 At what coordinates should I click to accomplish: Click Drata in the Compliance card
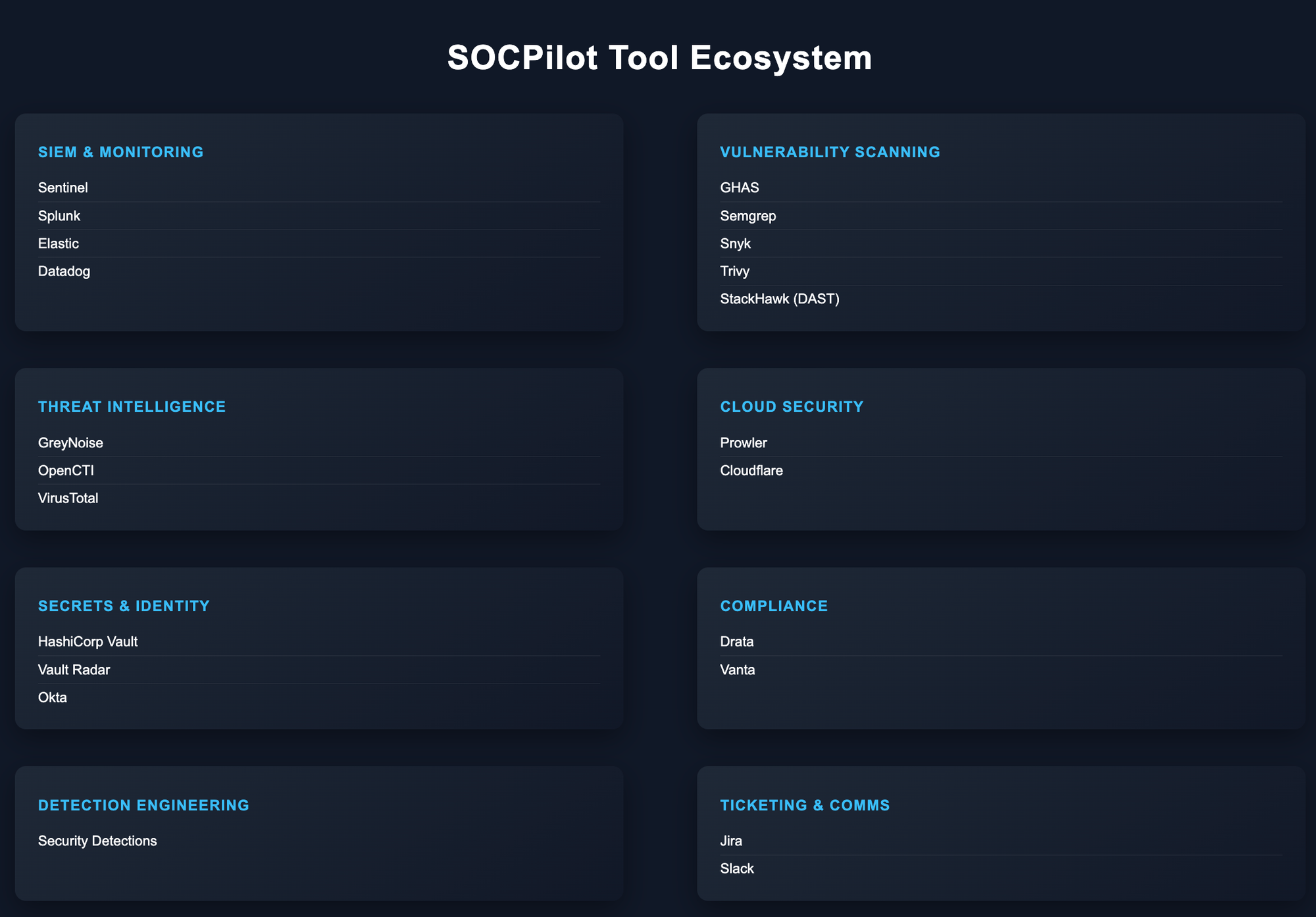[x=737, y=641]
